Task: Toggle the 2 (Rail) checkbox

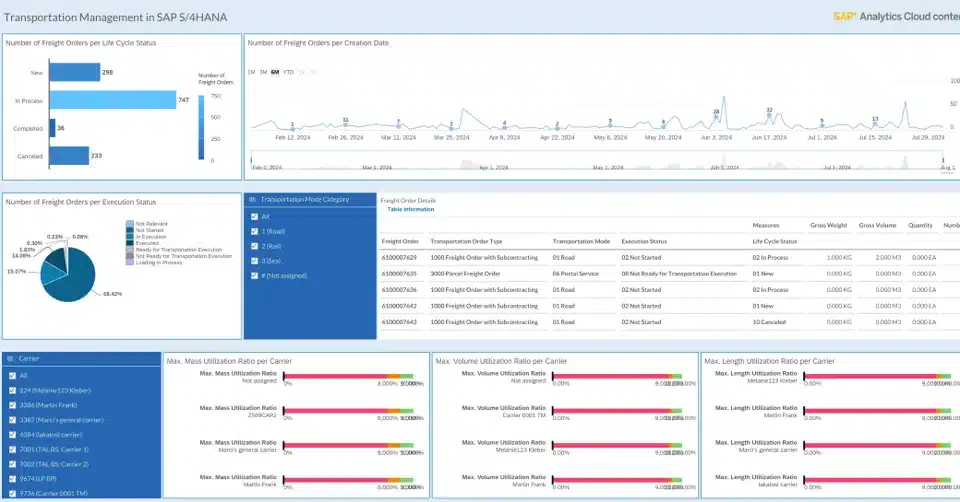Action: click(x=254, y=246)
